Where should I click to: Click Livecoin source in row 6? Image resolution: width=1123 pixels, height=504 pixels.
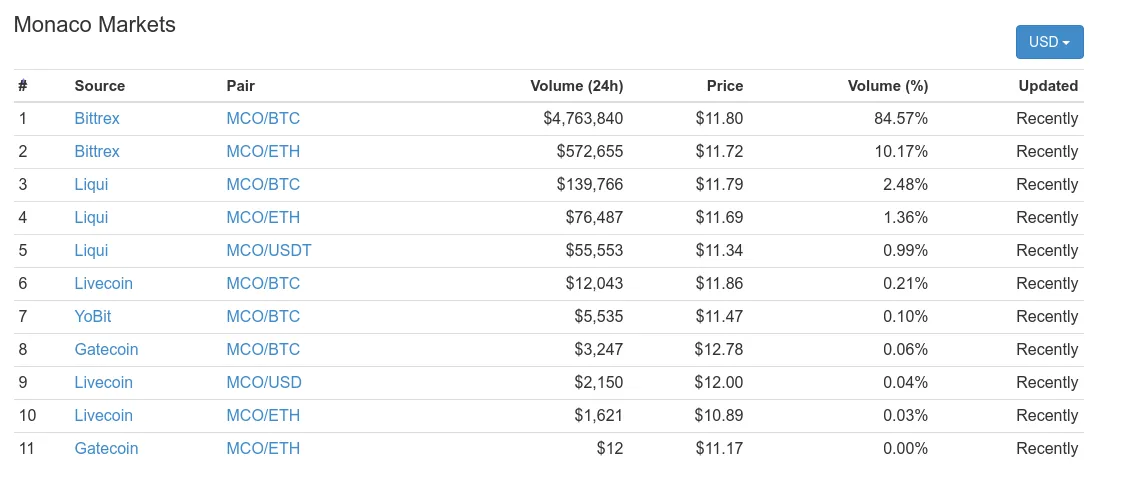click(x=103, y=284)
